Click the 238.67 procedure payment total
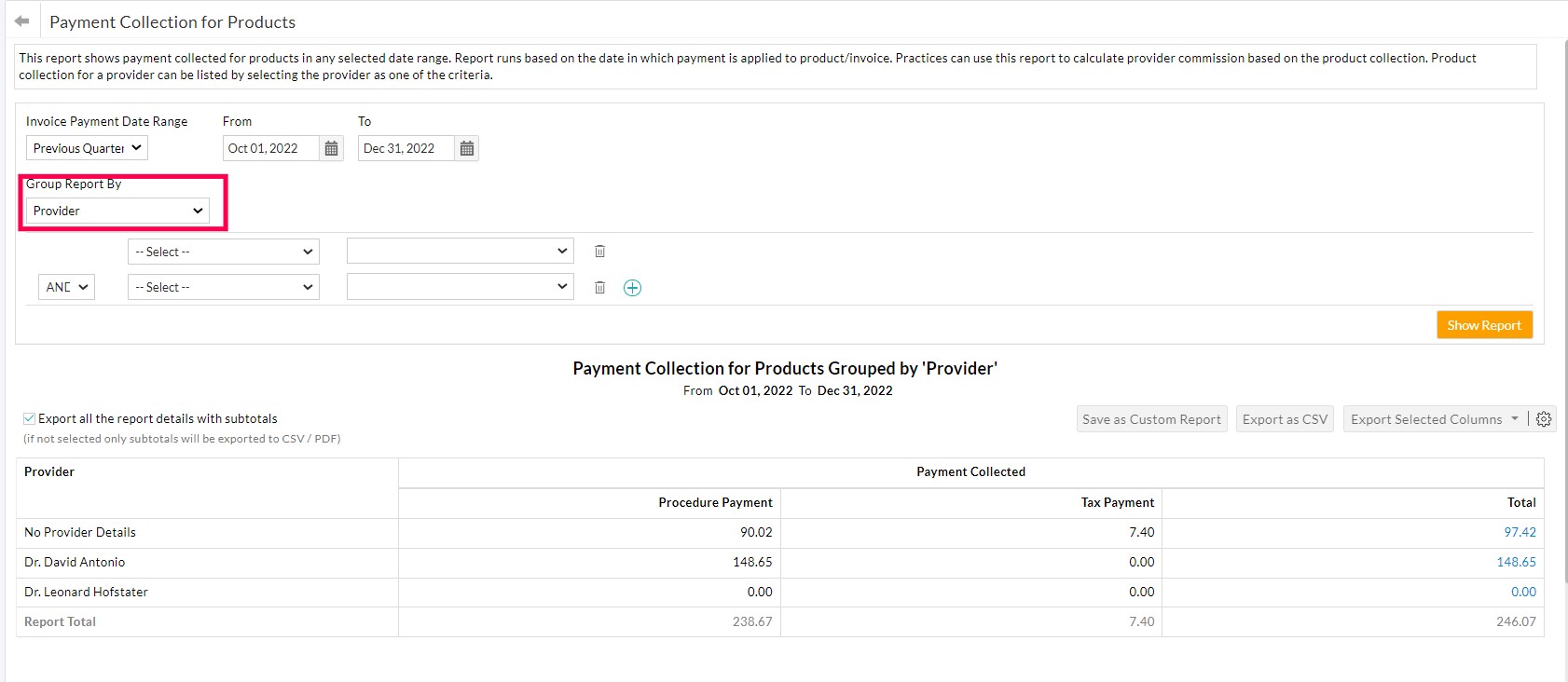The image size is (1568, 682). coord(752,621)
